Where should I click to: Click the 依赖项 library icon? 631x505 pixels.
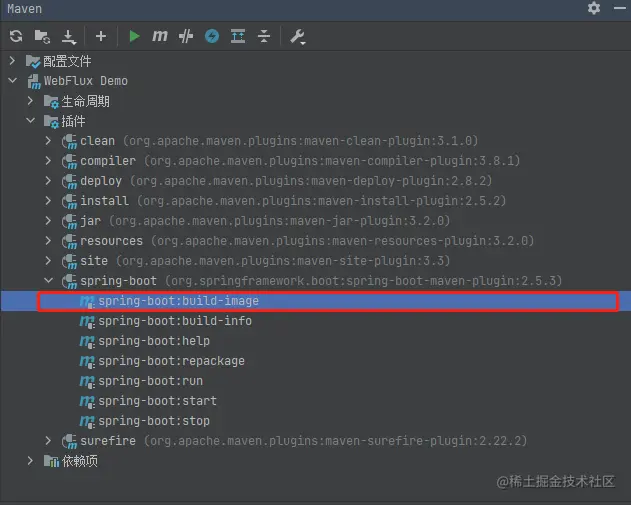[51, 462]
